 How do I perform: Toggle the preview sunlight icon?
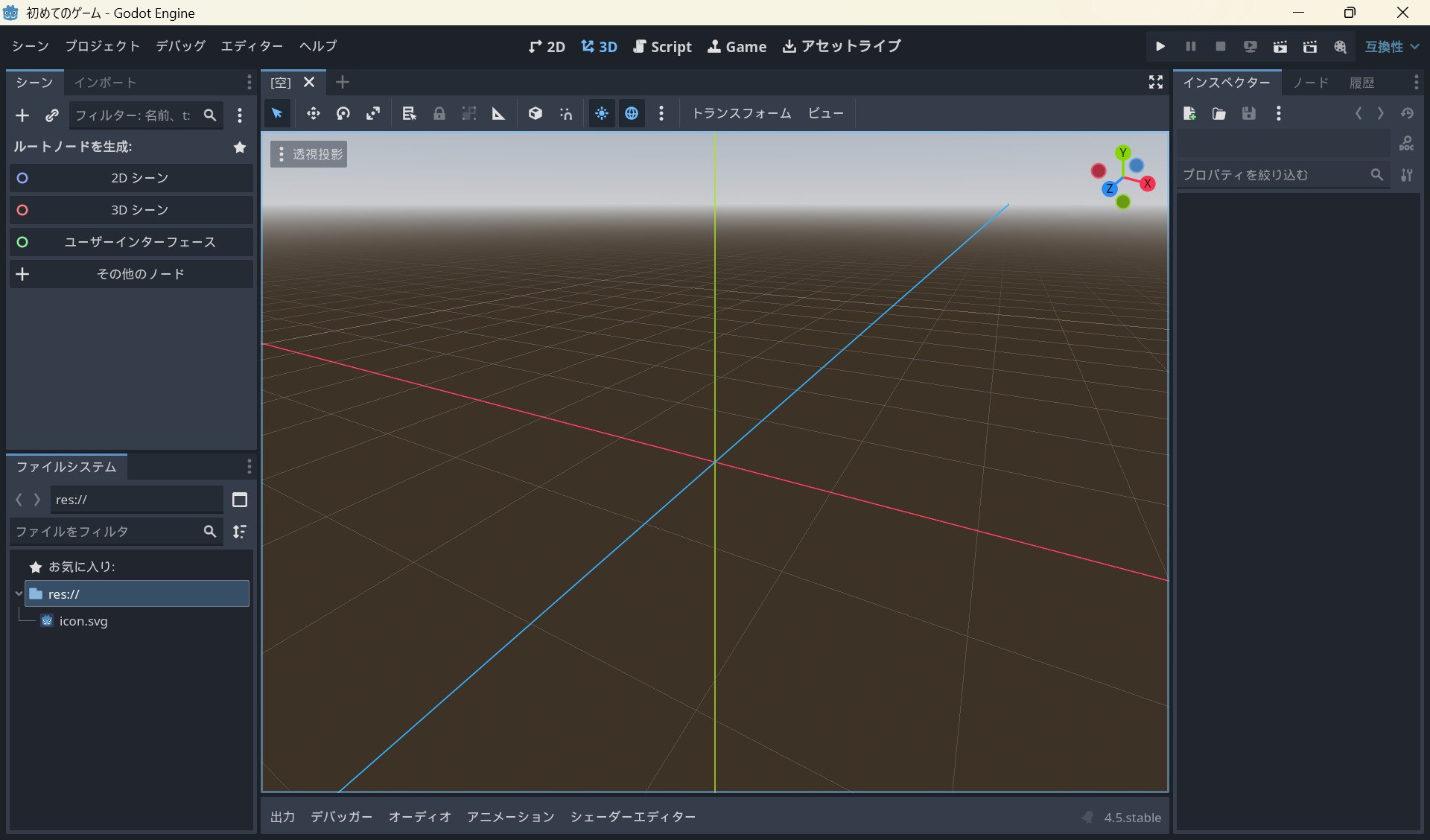[x=602, y=113]
